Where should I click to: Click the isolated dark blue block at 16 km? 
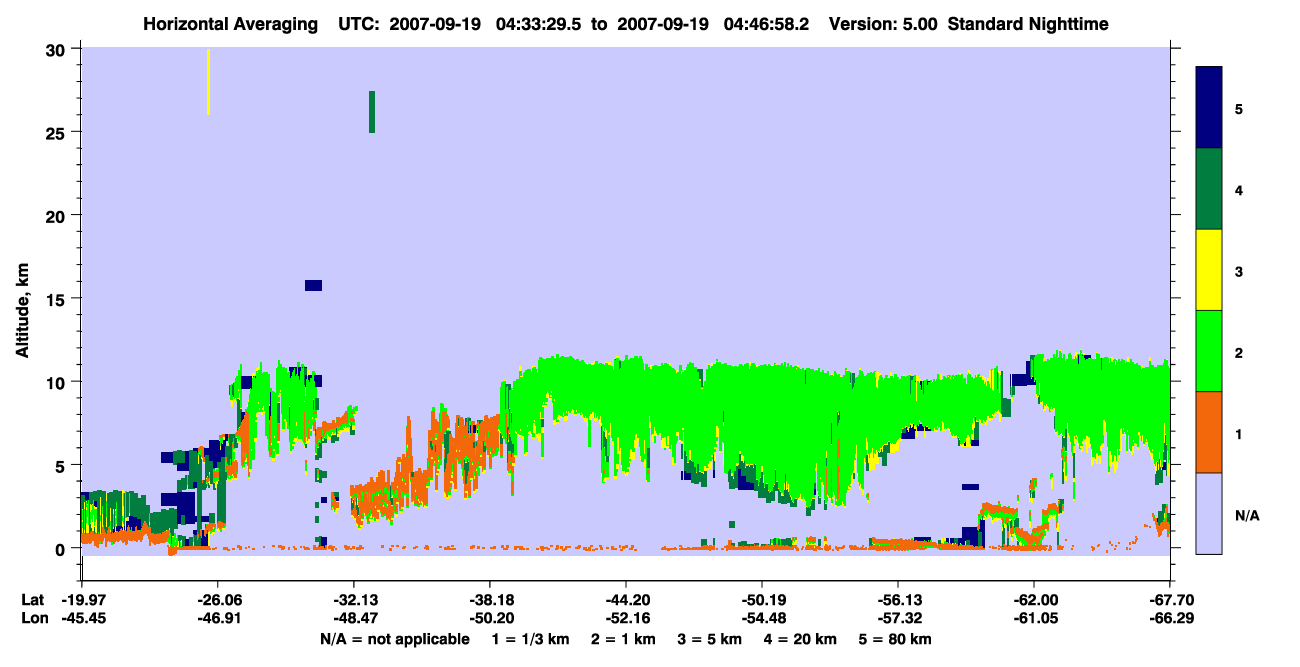(313, 286)
